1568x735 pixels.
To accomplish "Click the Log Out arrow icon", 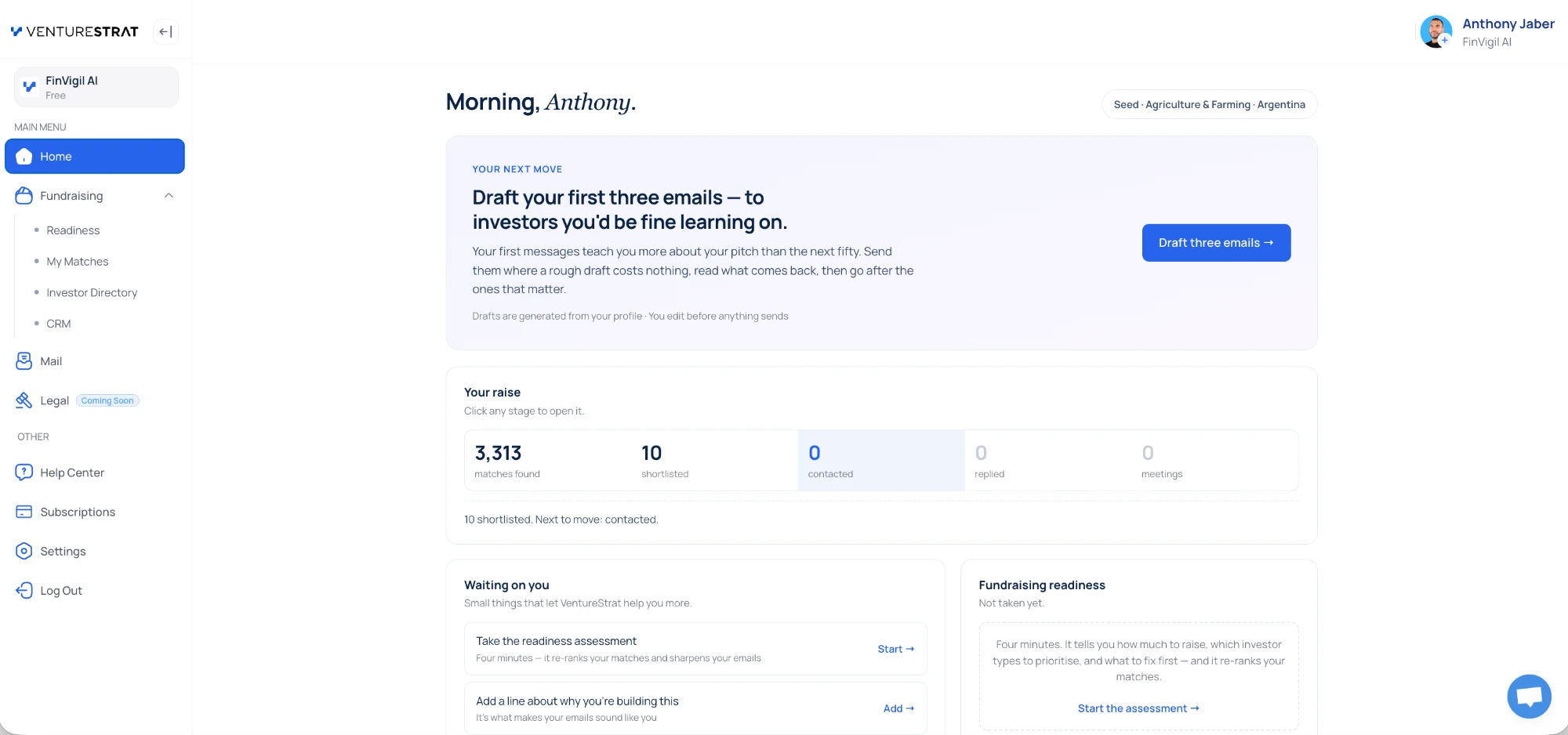I will 24,590.
